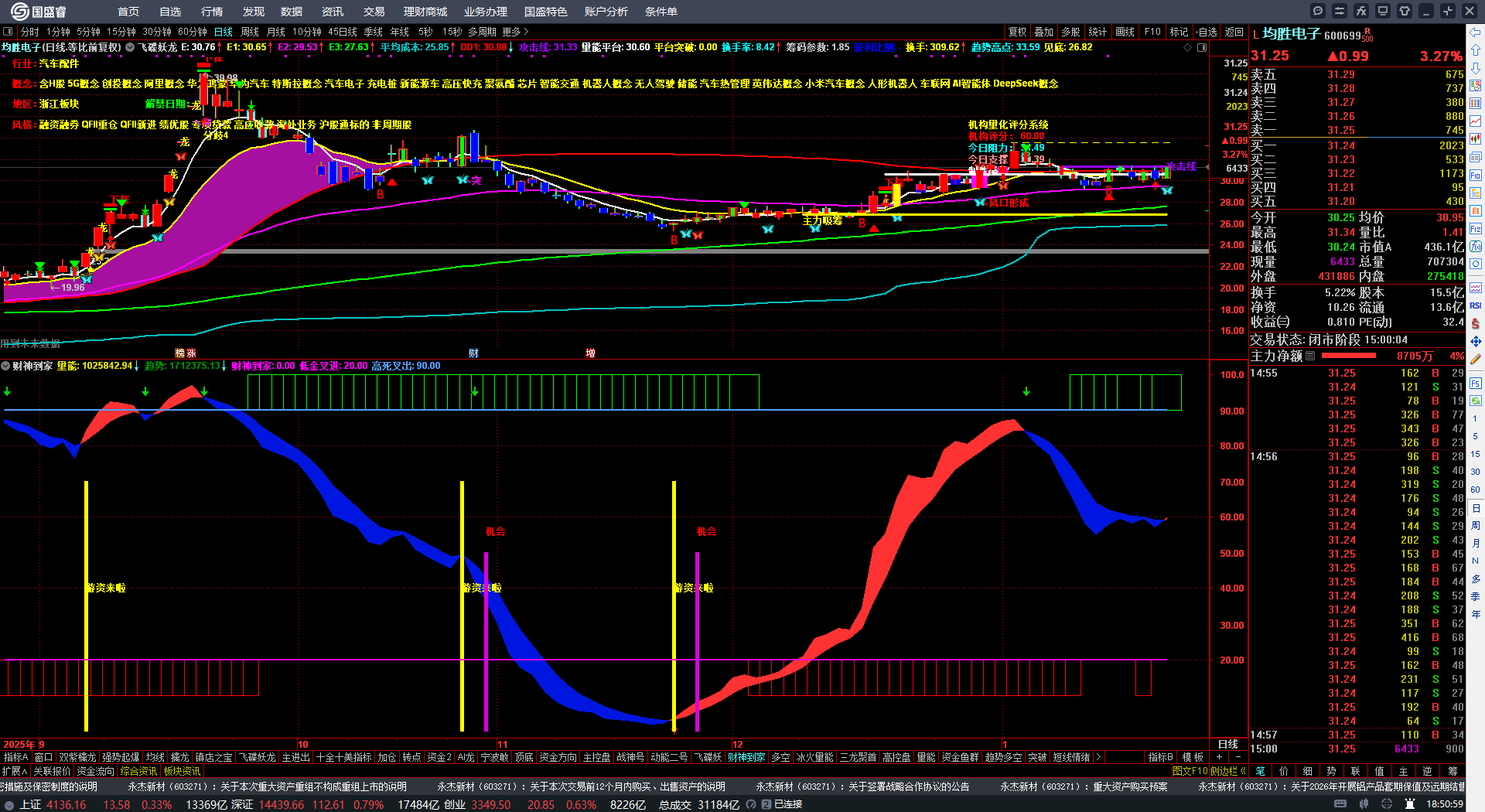Click the list icon beside 主力净额

pos(1310,356)
